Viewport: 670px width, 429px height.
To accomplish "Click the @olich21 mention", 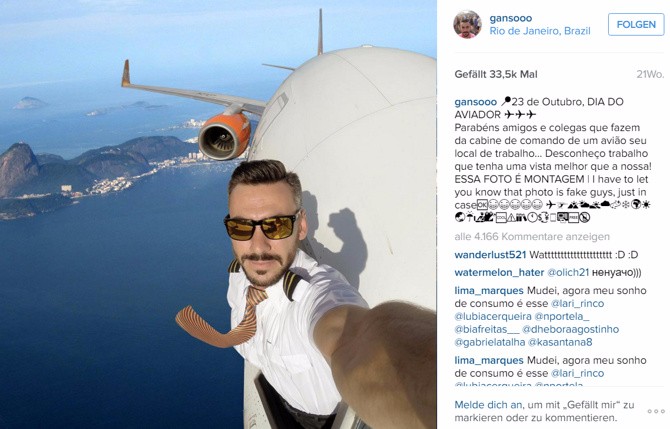I will 568,272.
